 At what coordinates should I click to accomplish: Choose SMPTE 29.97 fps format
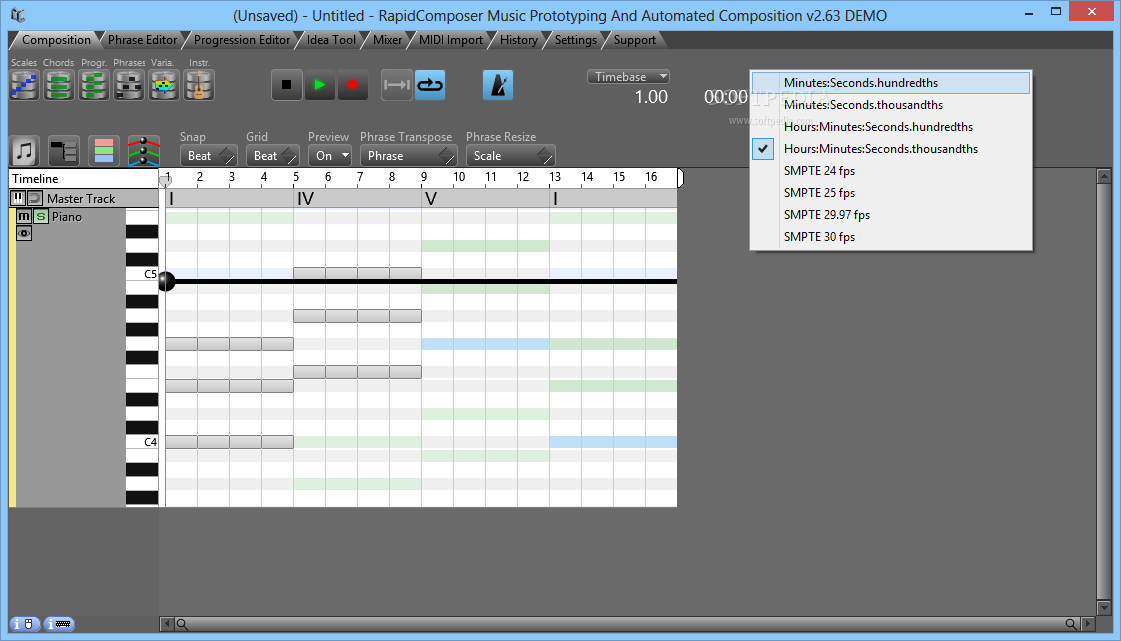[x=891, y=215]
